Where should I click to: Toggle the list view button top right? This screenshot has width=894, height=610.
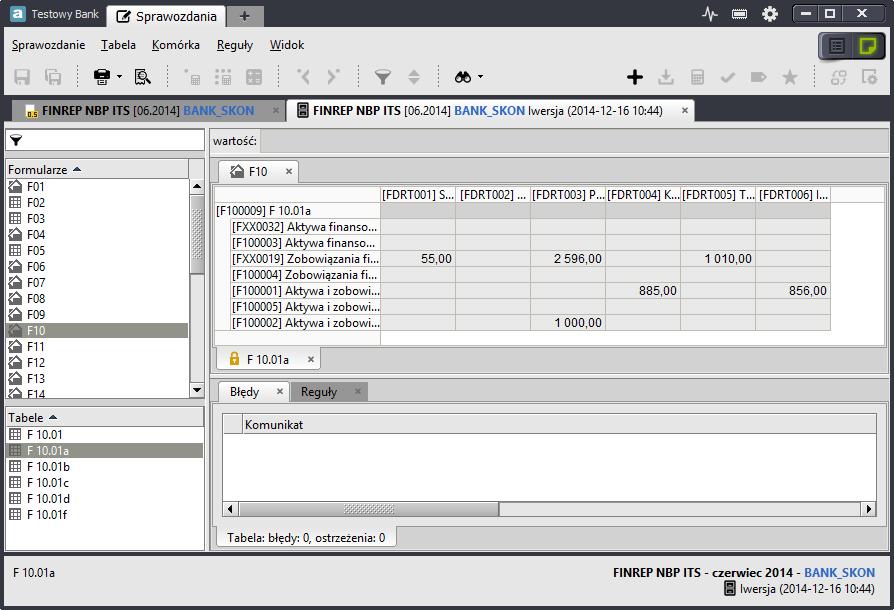(x=836, y=46)
